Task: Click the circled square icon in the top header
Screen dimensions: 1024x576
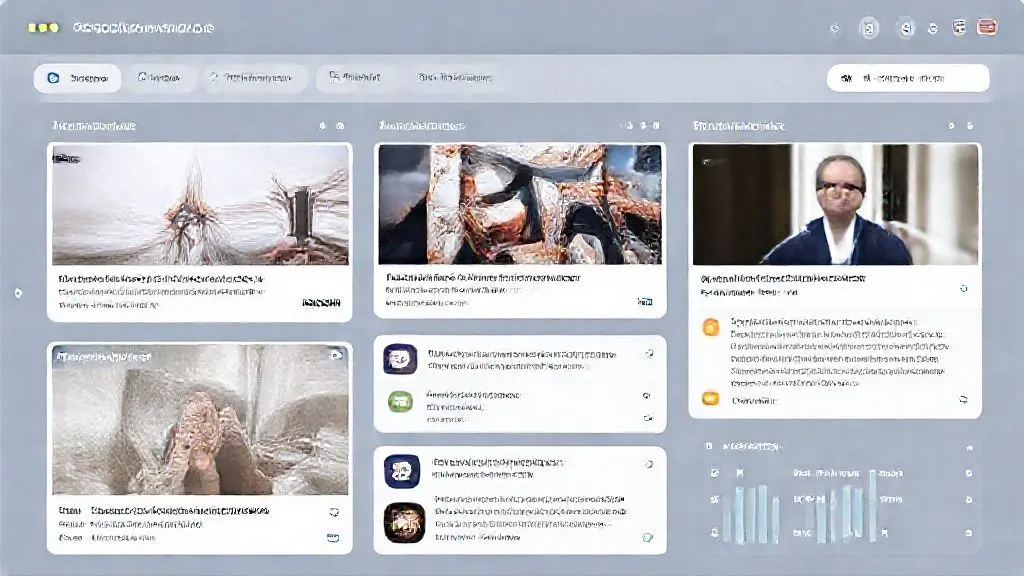Action: tap(869, 29)
